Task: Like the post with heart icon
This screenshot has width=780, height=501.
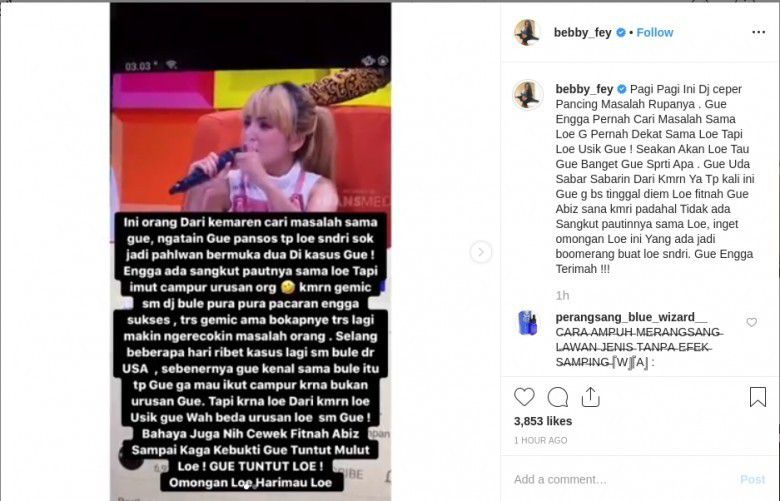Action: (524, 397)
